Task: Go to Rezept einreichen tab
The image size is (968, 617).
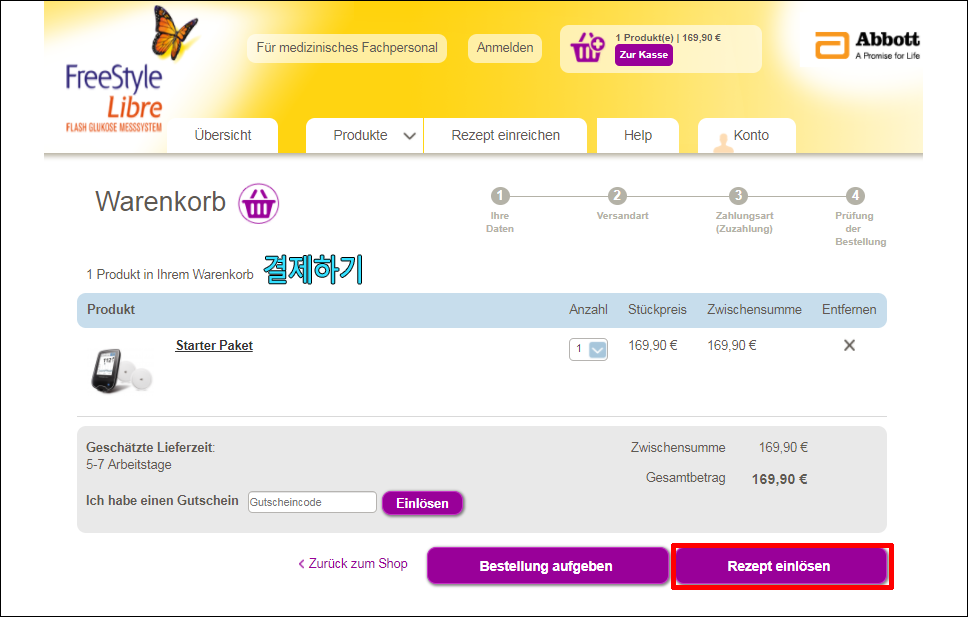Action: 506,135
